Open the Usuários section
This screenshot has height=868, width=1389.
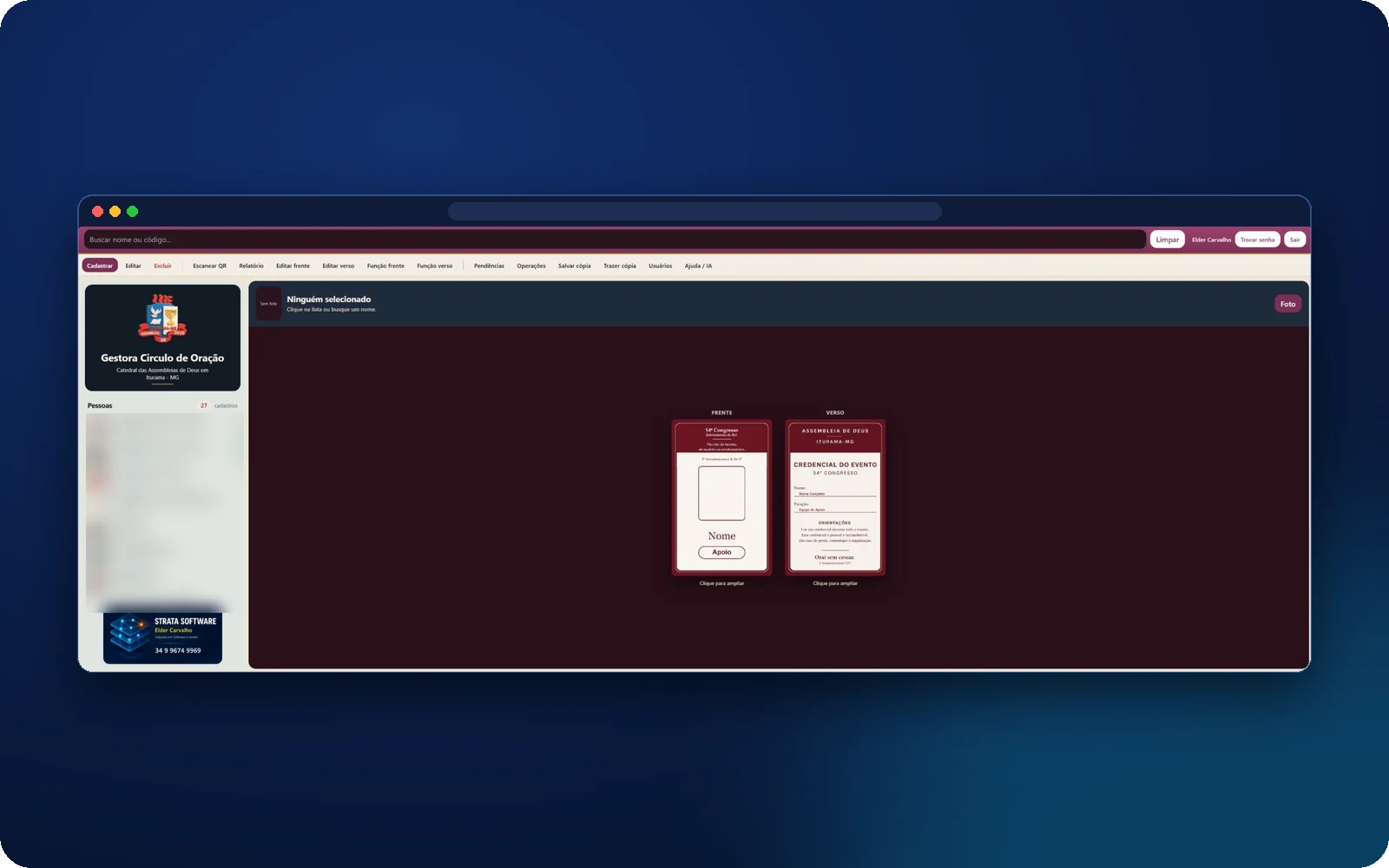660,266
